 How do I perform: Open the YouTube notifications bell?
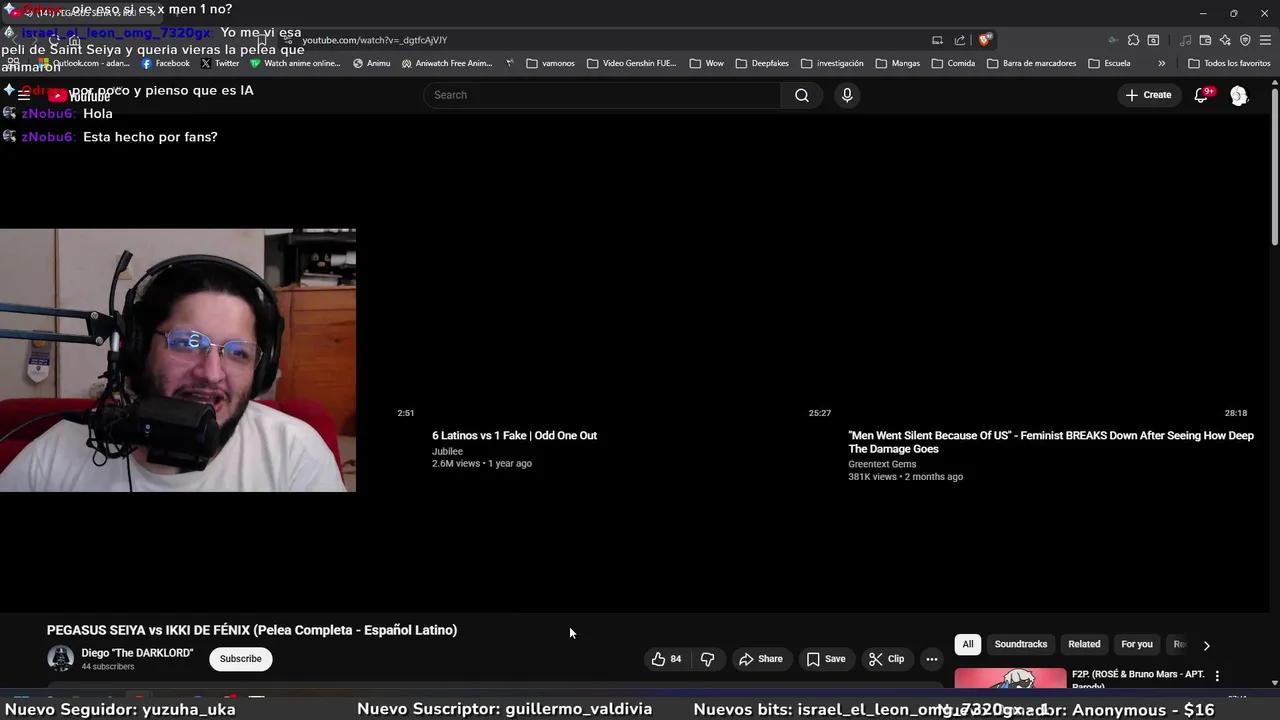tap(1200, 94)
